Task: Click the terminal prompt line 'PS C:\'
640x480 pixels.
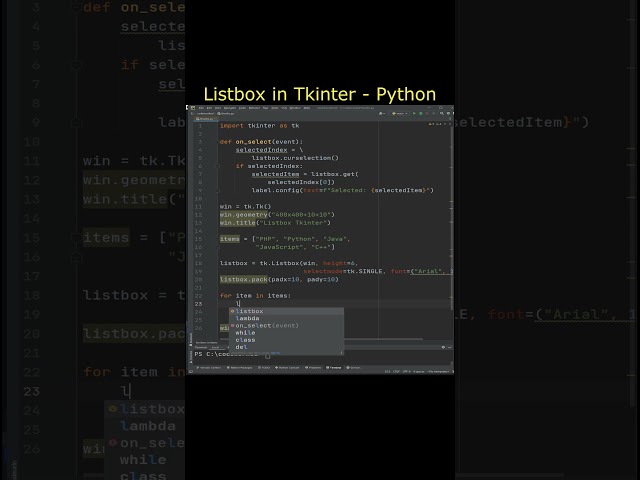Action: [227, 354]
